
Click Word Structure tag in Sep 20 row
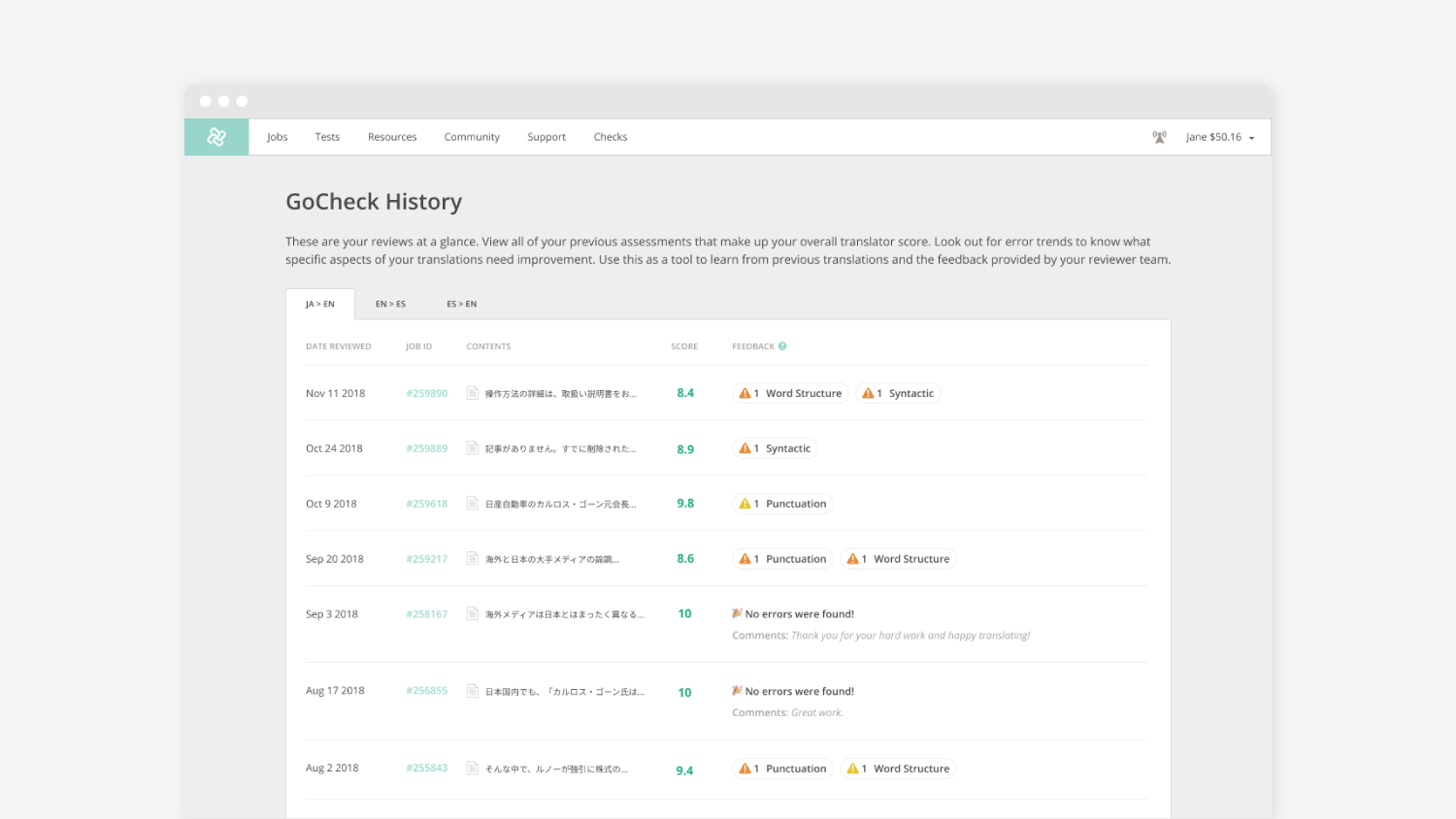coord(898,559)
